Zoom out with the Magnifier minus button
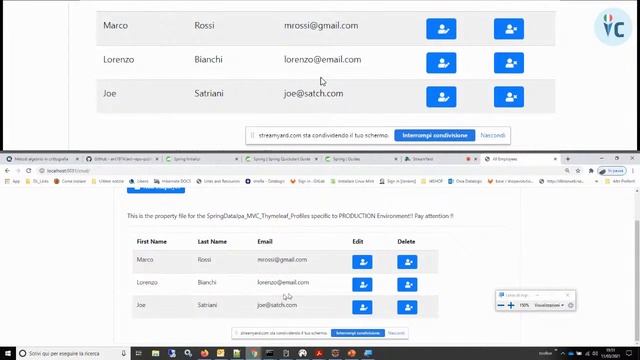640x360 pixels. click(501, 305)
